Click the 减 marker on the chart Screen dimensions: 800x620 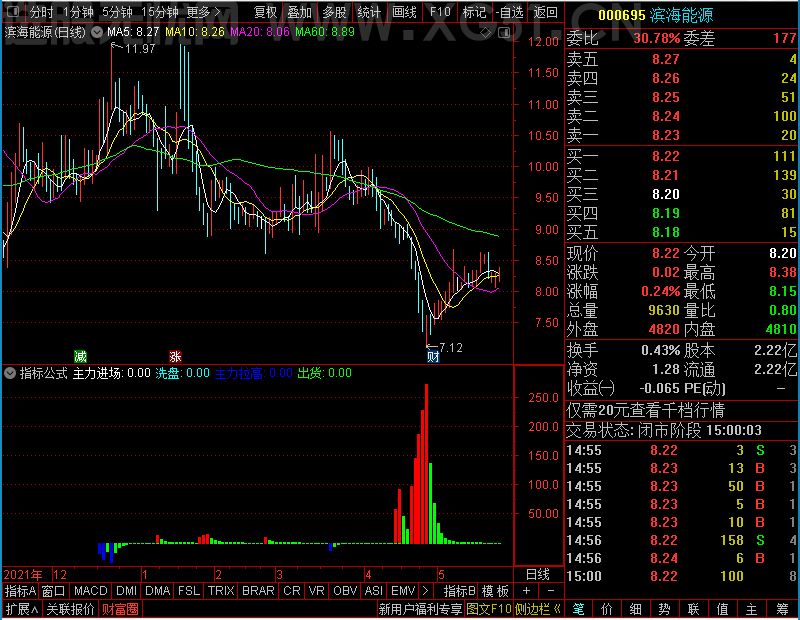80,356
